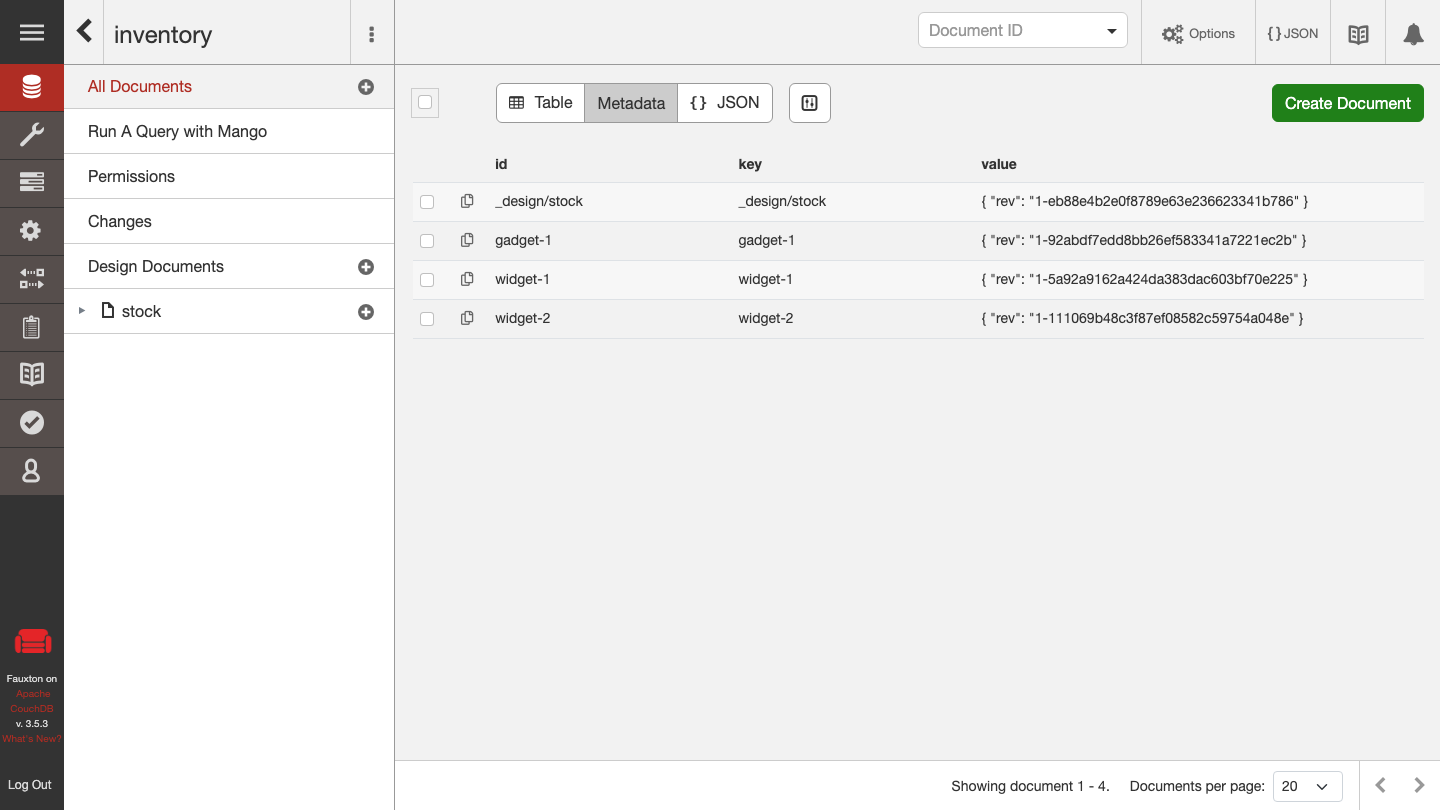This screenshot has height=810, width=1440.
Task: Open Verify checkmark icon in sidebar
Action: (x=32, y=423)
